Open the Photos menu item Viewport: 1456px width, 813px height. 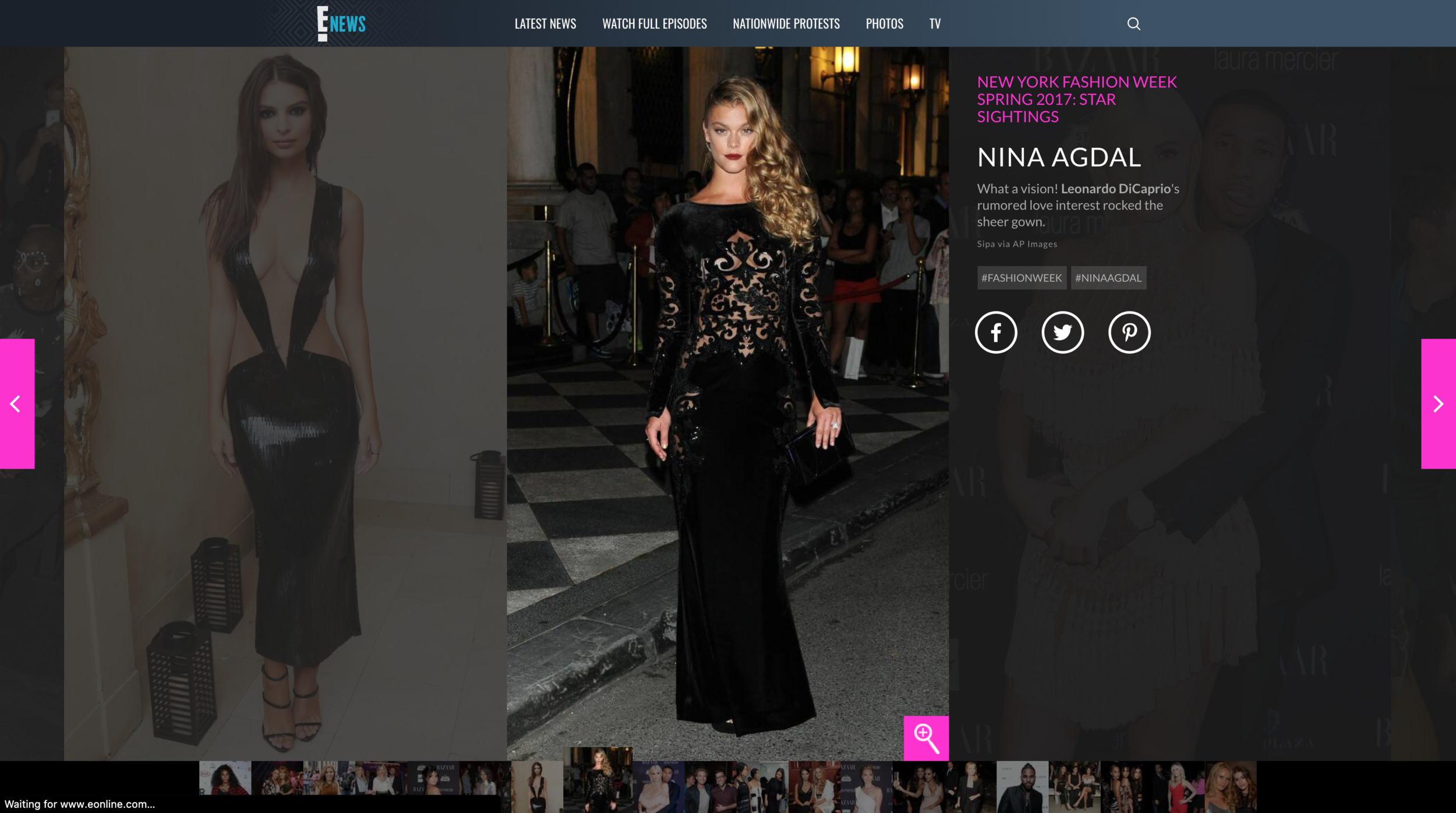point(884,23)
